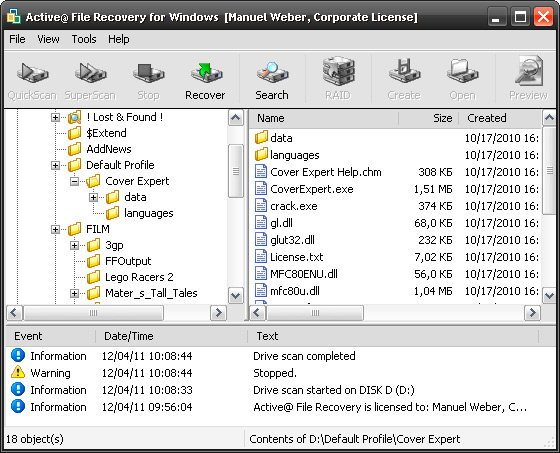Select the data folder icon in file list

point(261,137)
